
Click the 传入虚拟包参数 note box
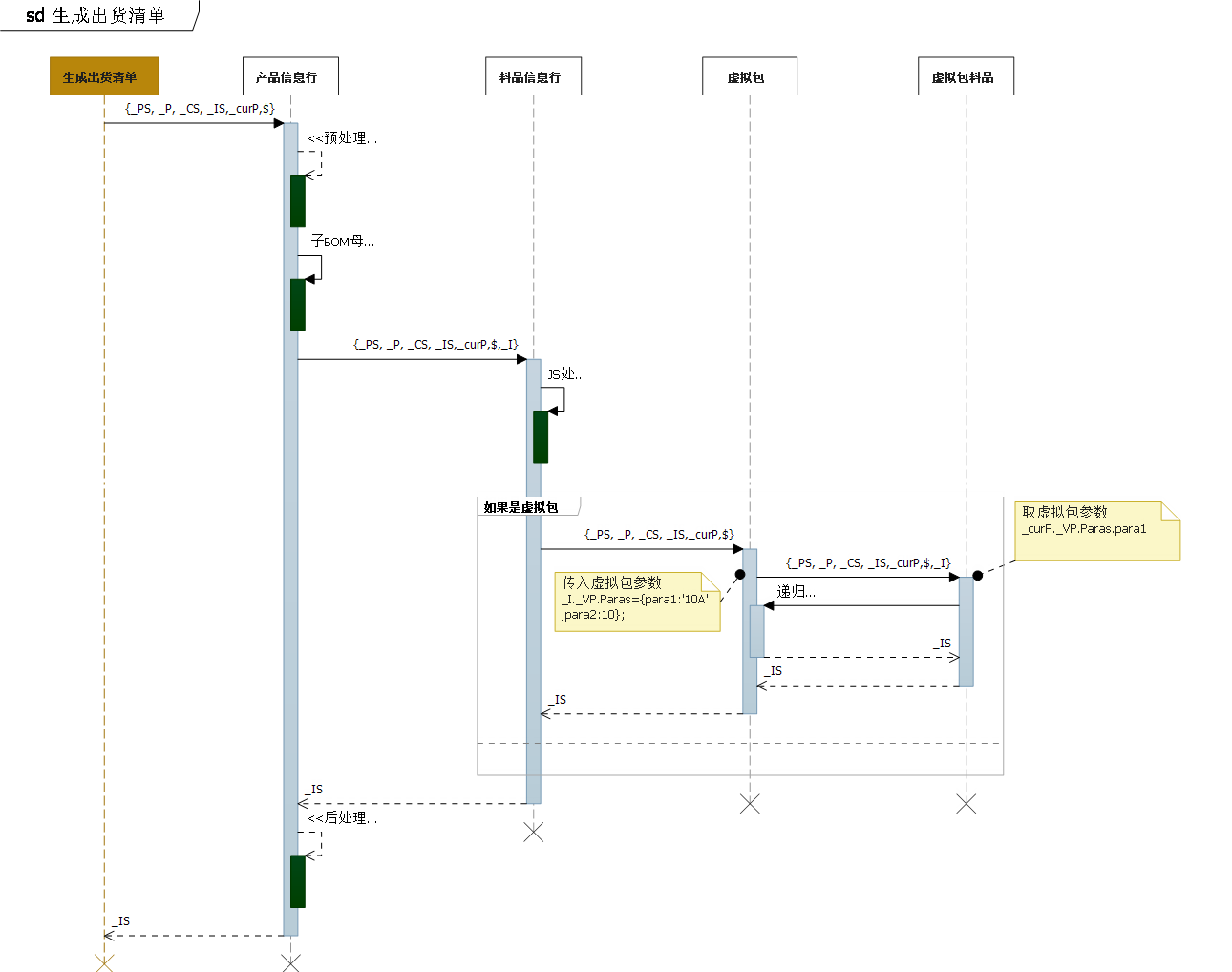[637, 602]
